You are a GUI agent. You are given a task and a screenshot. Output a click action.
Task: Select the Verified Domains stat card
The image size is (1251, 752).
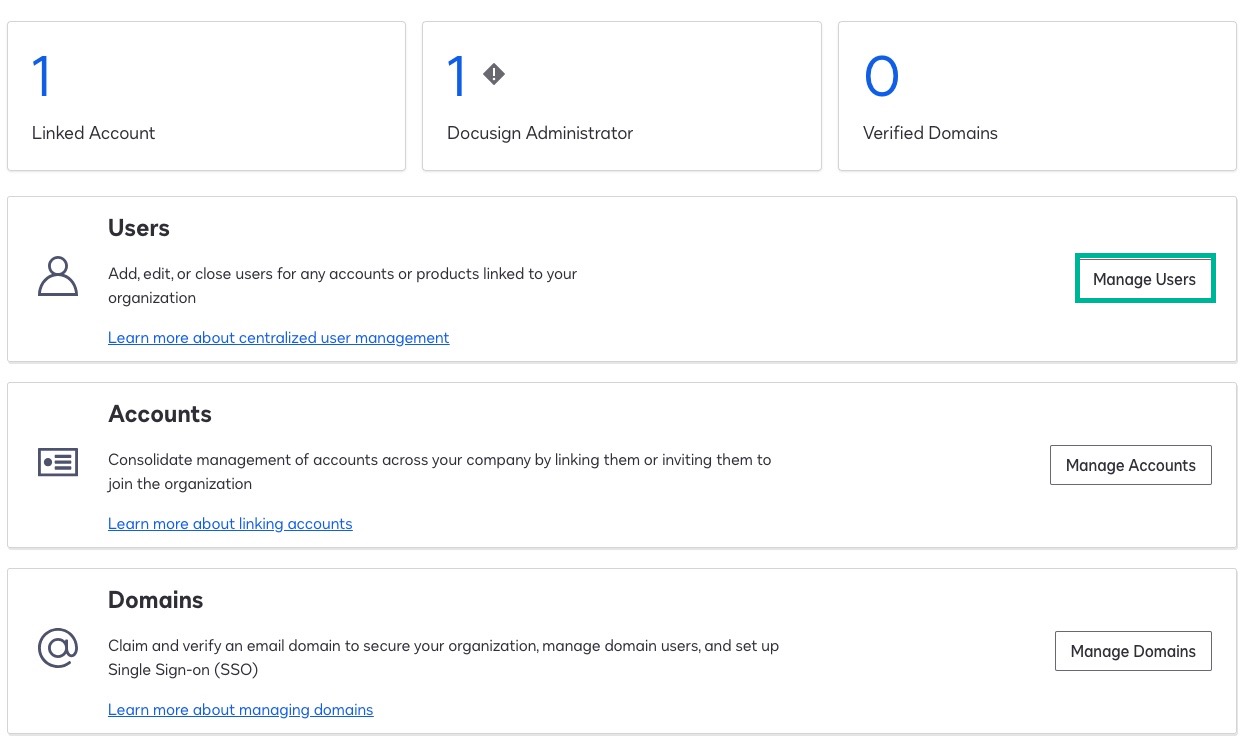pyautogui.click(x=1037, y=95)
